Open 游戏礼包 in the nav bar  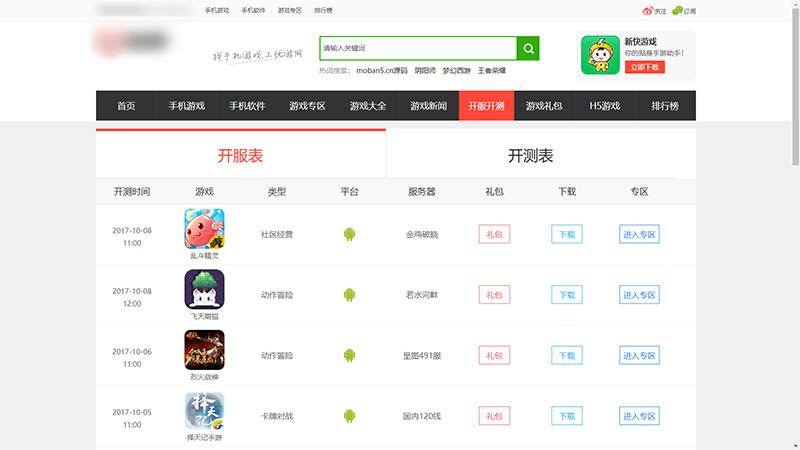tap(544, 106)
